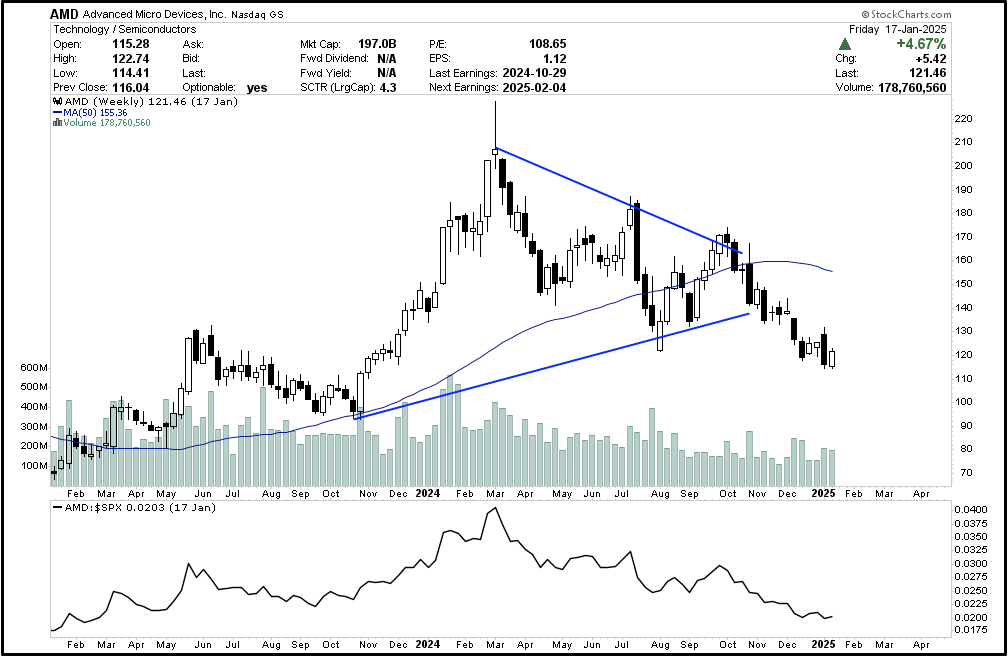Click the Fwd Yield N/A value
This screenshot has height=656, width=1008.
click(386, 73)
